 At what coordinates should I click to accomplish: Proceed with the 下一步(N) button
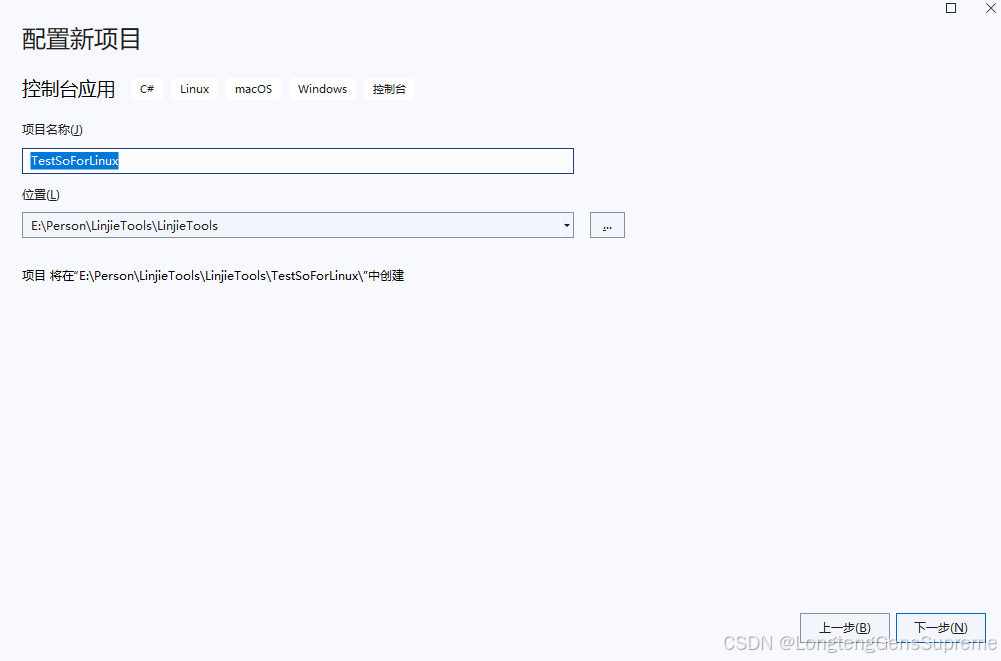coord(940,628)
